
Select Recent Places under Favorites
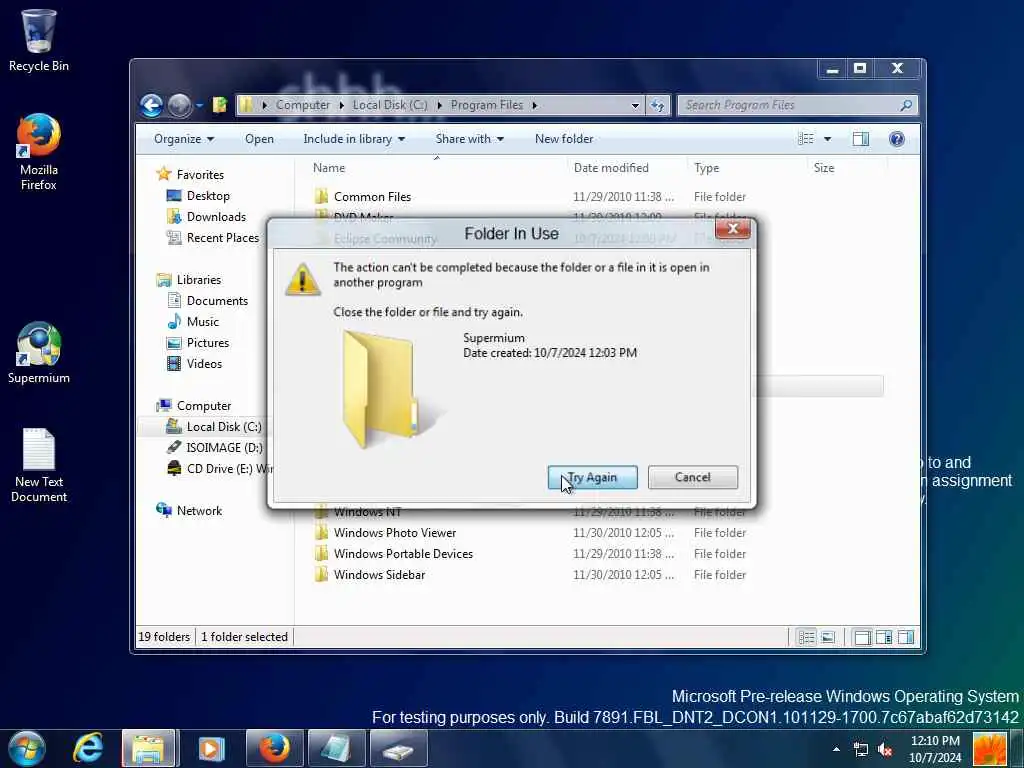click(213, 238)
